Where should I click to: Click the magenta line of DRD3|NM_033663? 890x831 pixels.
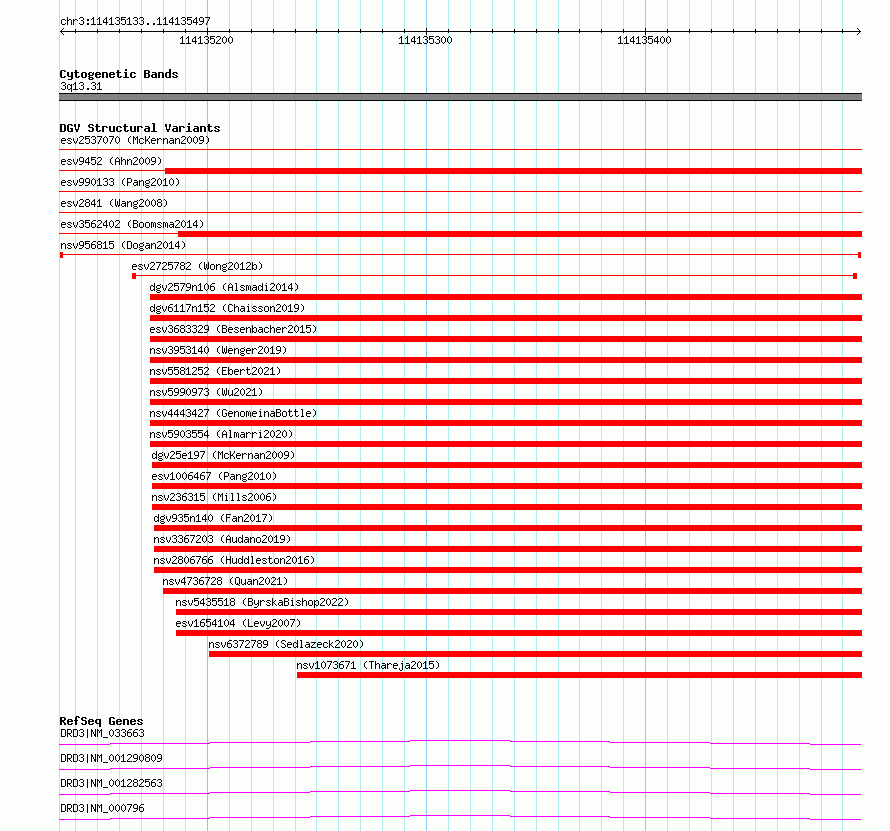(460, 742)
